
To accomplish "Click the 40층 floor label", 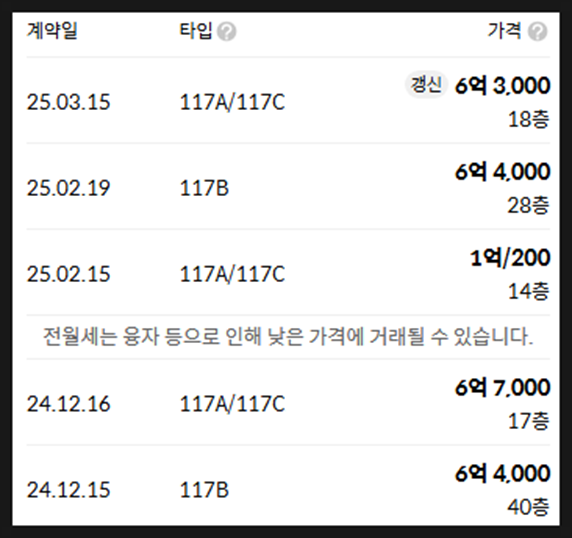I will pos(529,507).
